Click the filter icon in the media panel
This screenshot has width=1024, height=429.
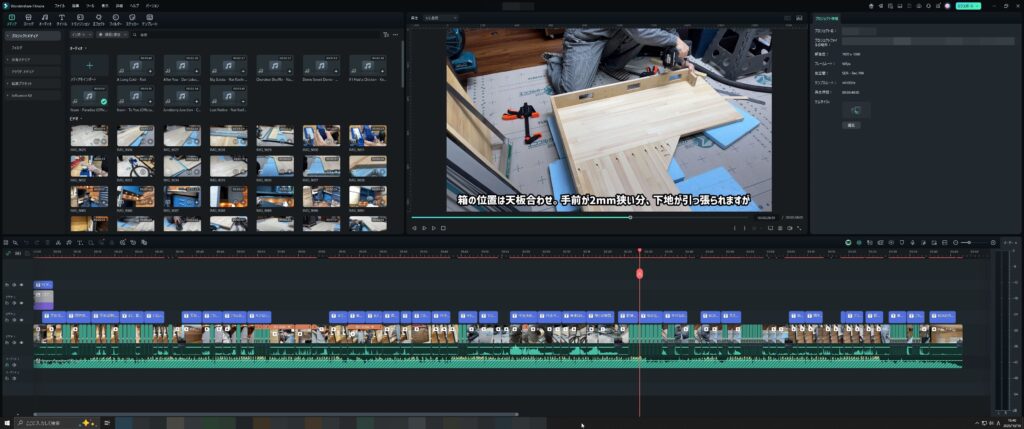384,35
